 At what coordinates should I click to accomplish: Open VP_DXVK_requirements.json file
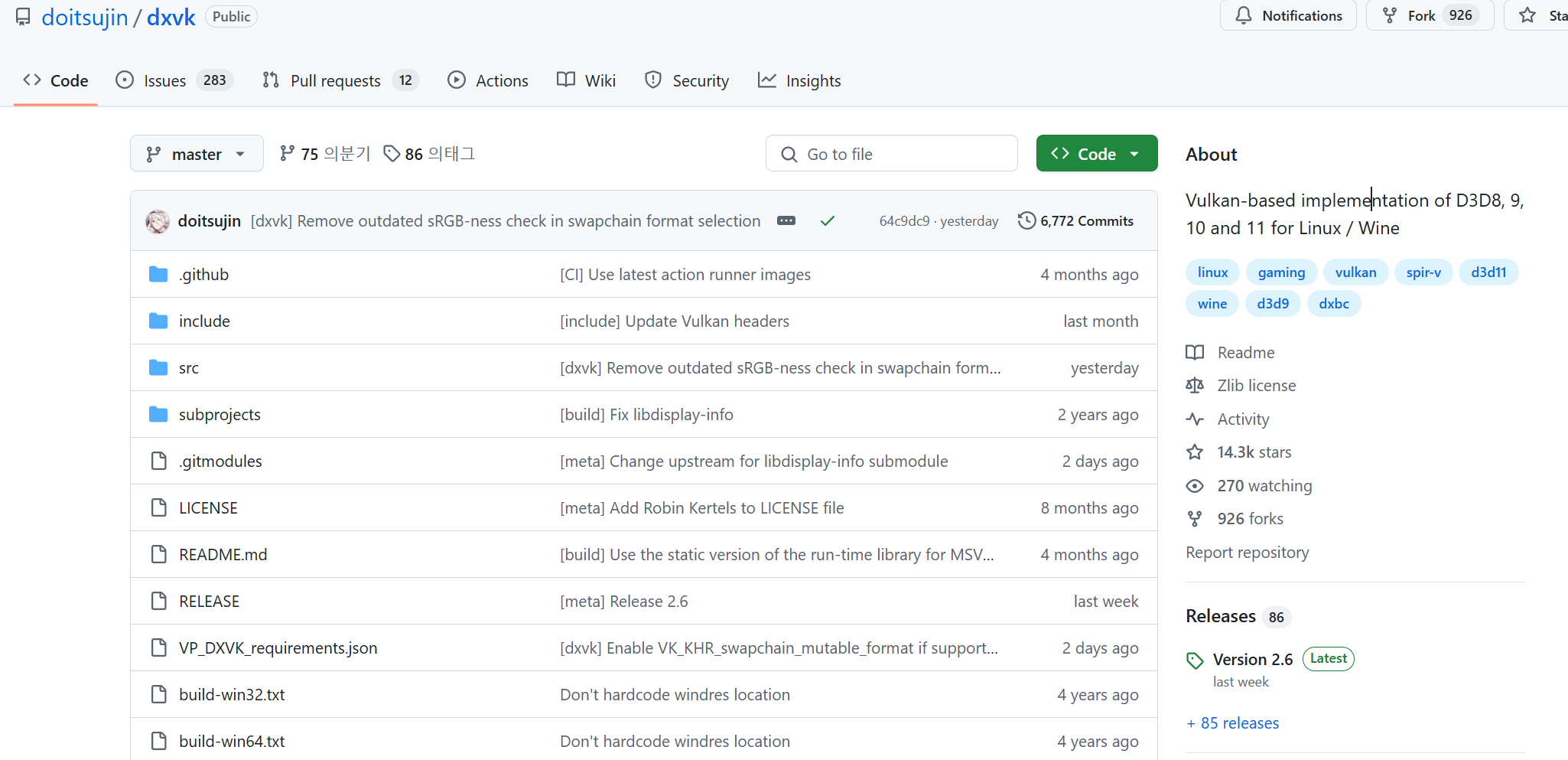pyautogui.click(x=278, y=648)
